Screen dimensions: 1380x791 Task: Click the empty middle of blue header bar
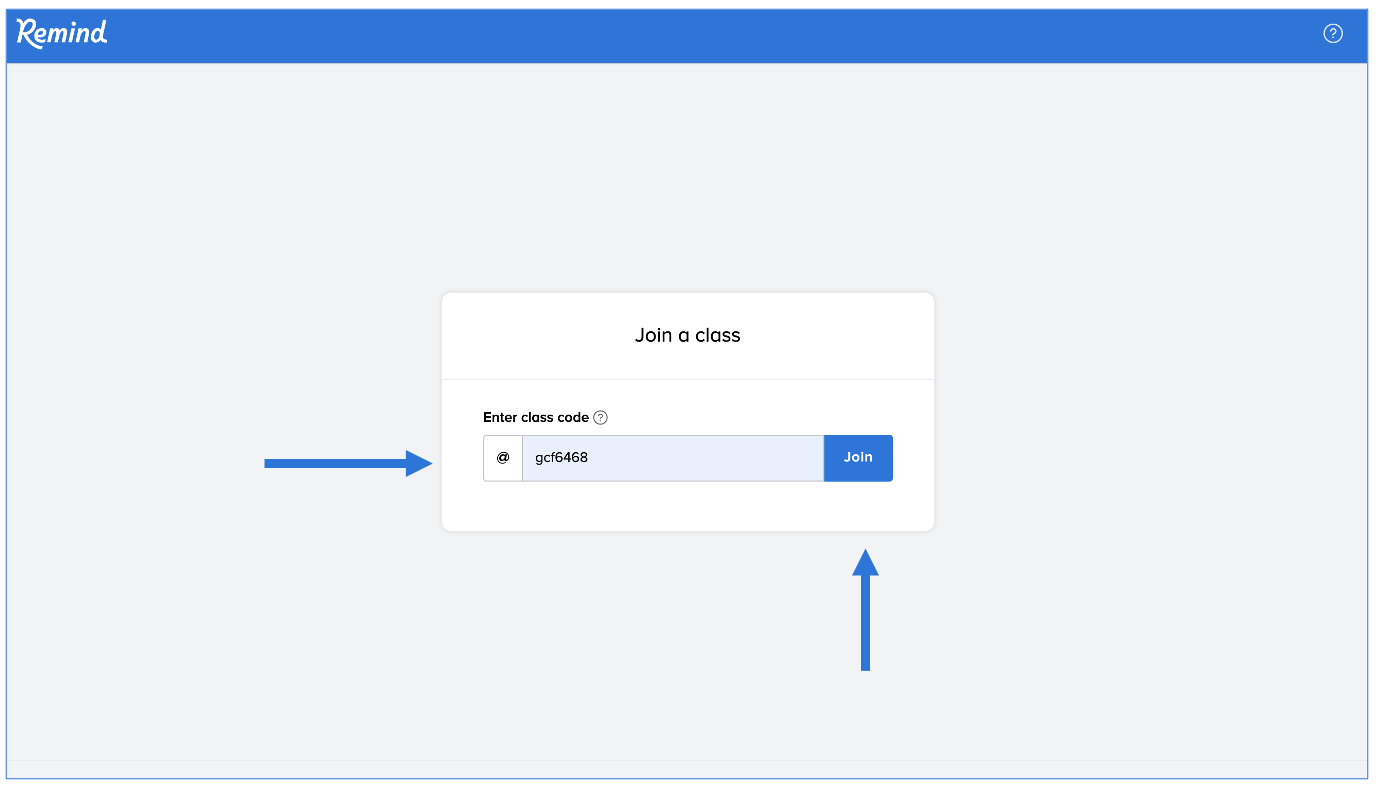[700, 35]
